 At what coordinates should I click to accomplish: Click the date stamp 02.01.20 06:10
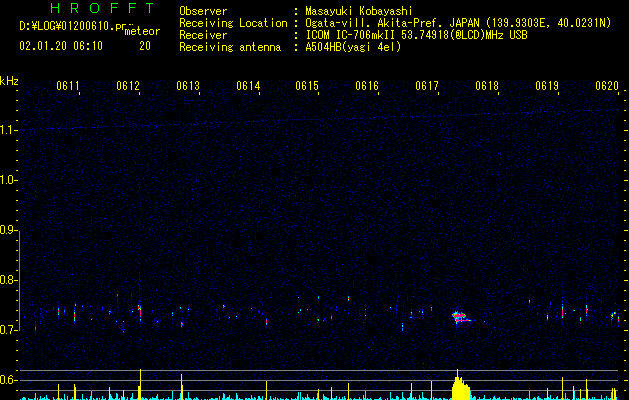tap(61, 46)
